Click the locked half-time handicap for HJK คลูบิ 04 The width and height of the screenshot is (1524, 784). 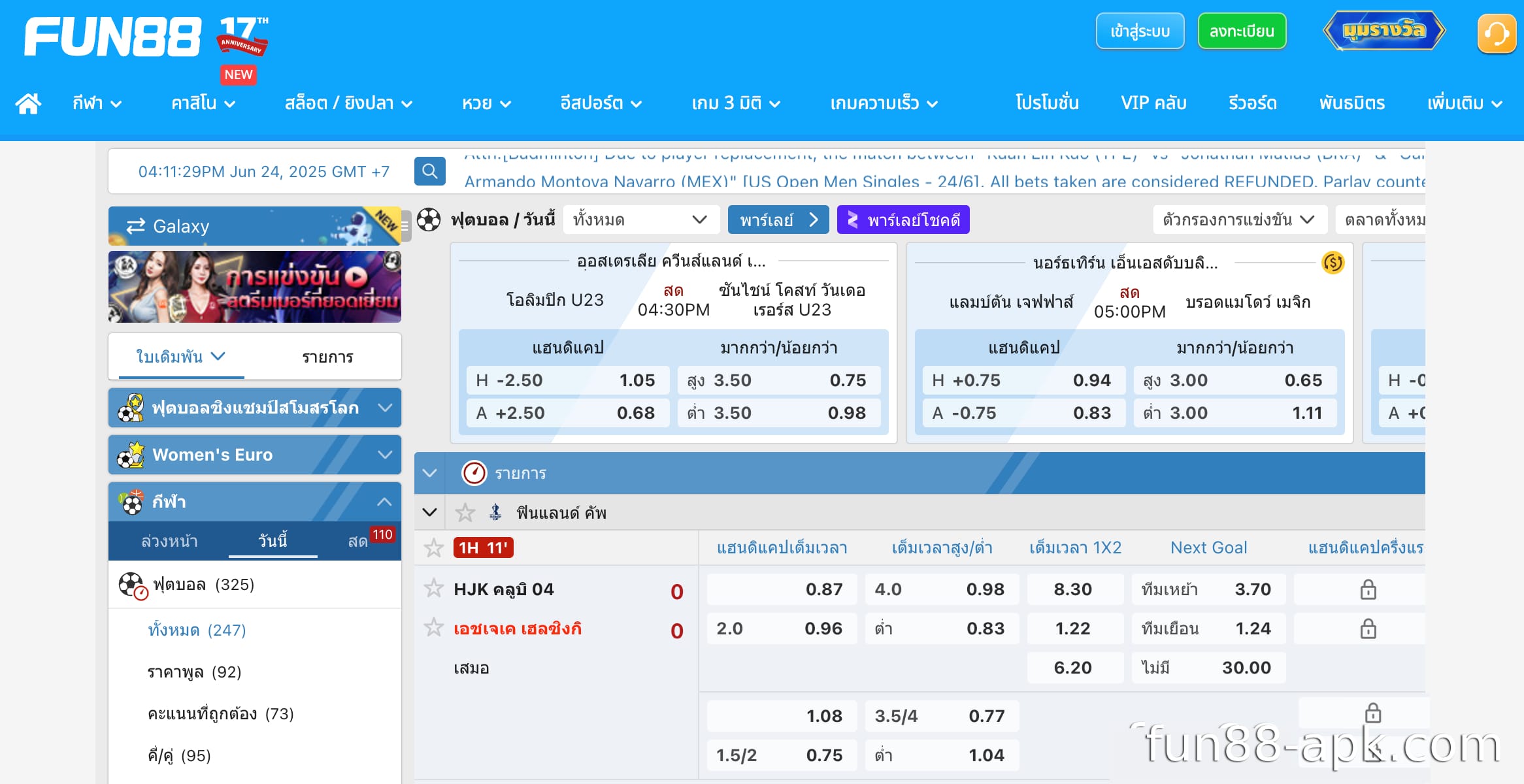coord(1368,589)
